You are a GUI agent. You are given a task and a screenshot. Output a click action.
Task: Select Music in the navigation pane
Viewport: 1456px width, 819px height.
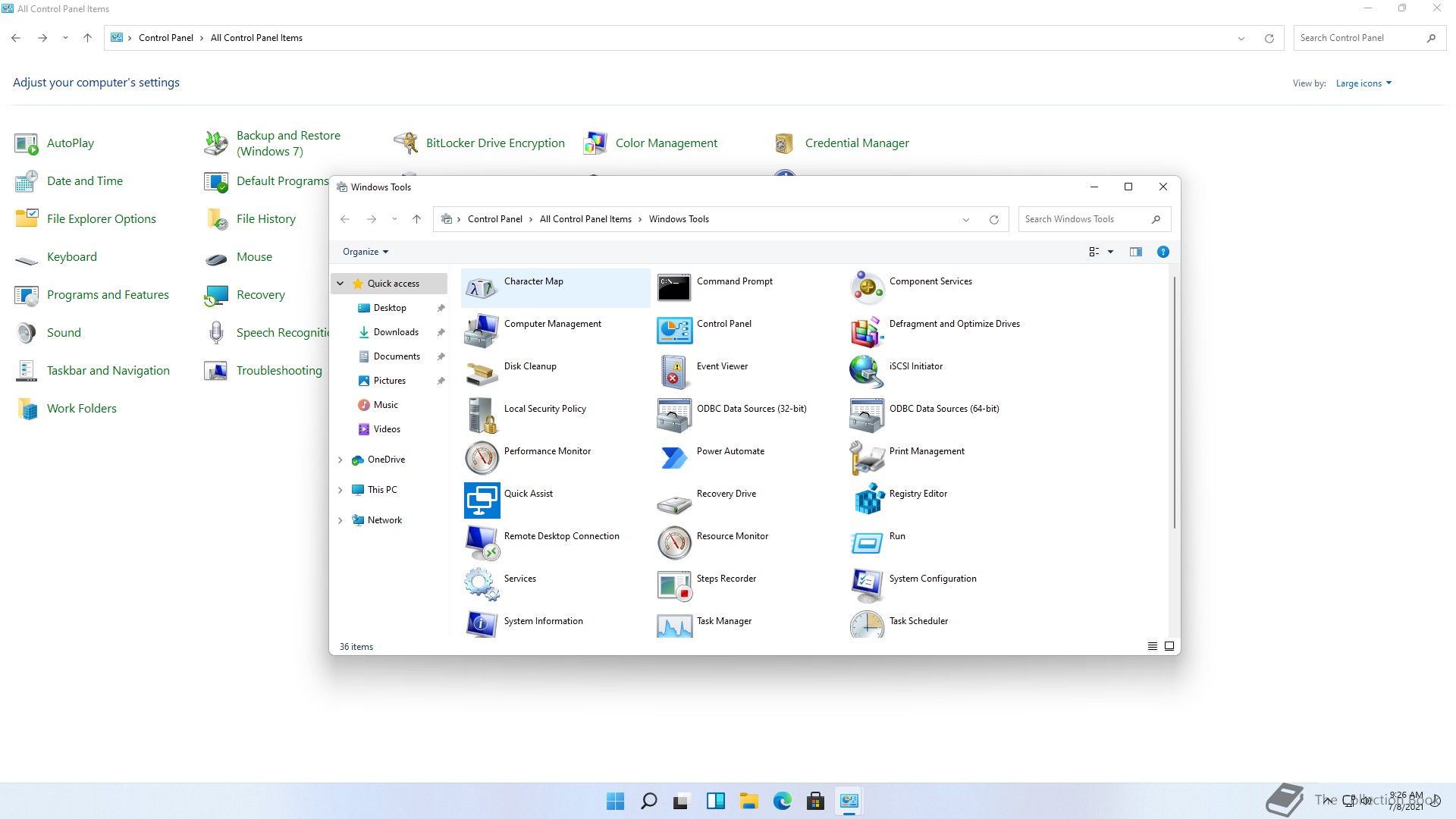point(386,405)
